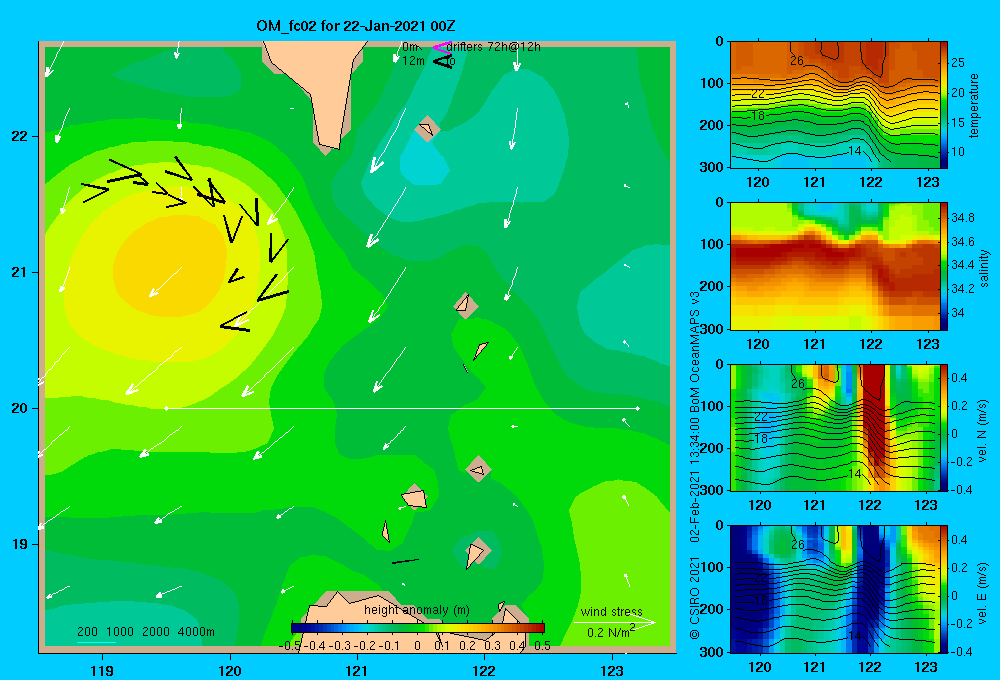Screen dimensions: 1000x680
Task: Click the black 12m drifter arrow legend symbol
Action: pyautogui.click(x=442, y=62)
